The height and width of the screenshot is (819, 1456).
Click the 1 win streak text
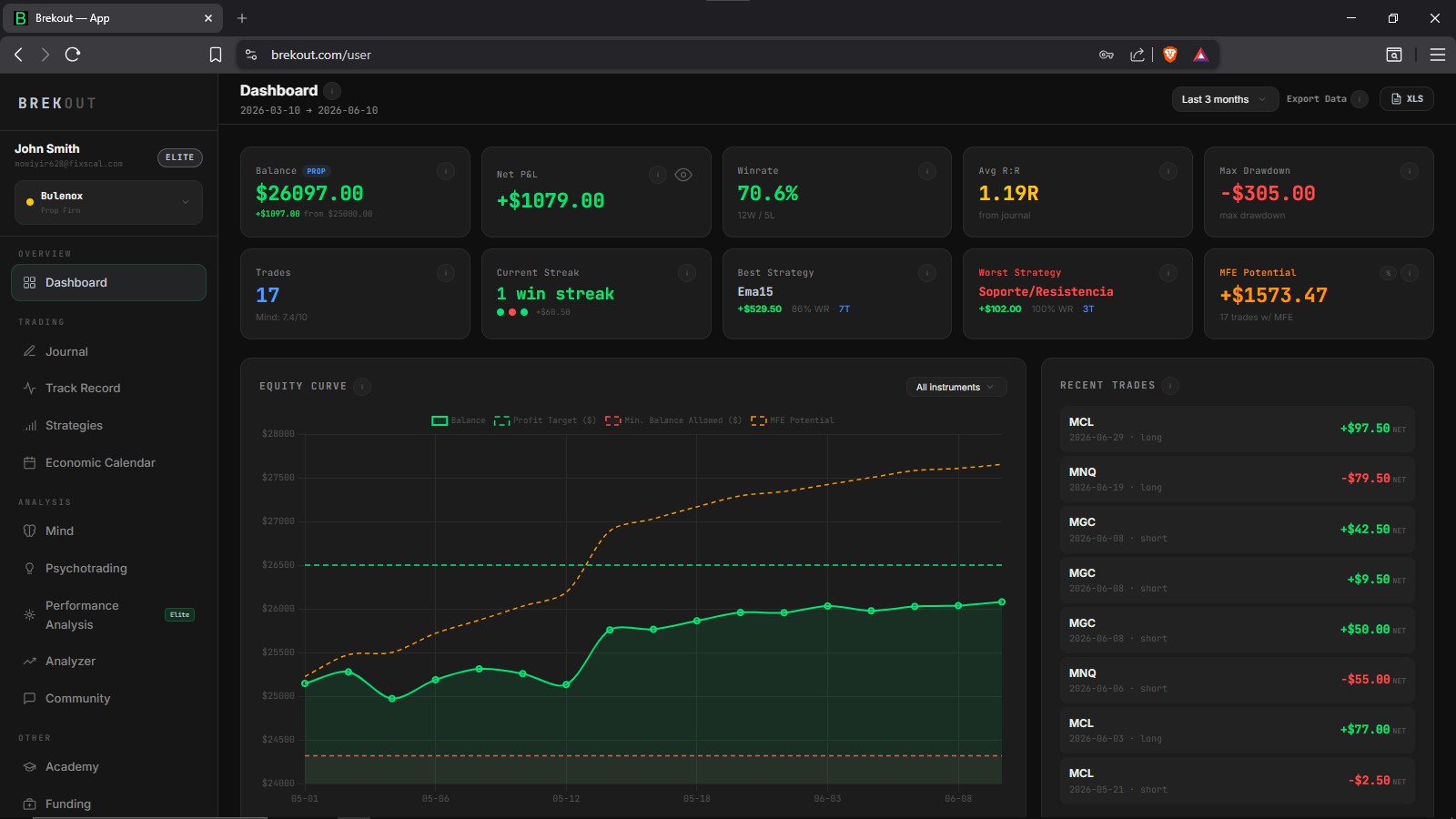tap(555, 294)
